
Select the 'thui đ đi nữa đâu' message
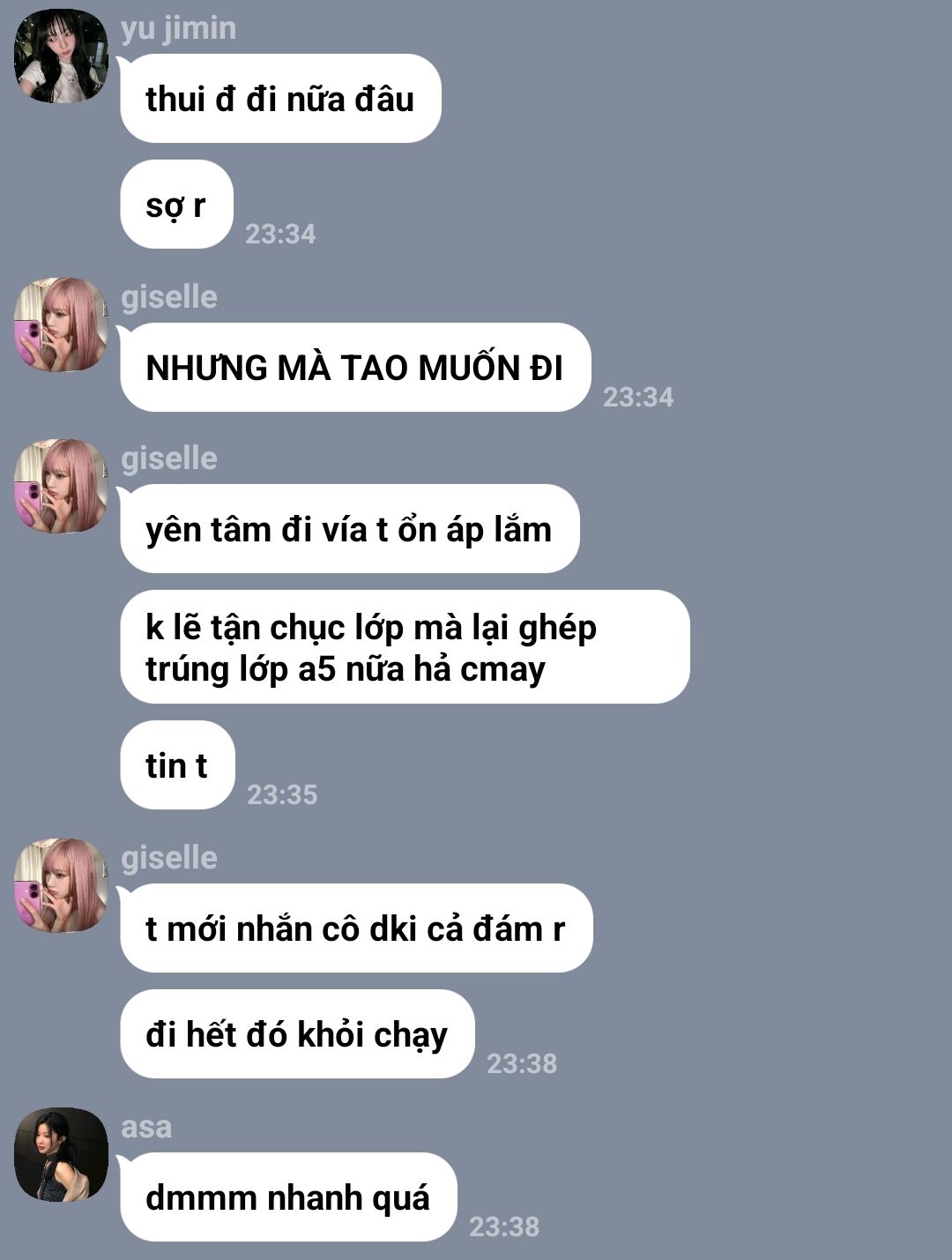(x=280, y=99)
